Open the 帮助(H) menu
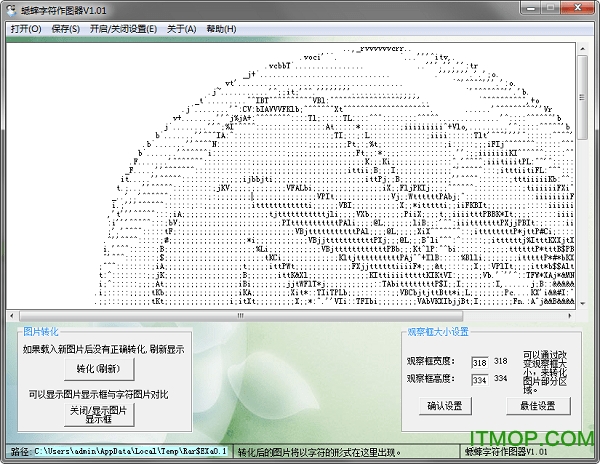 221,29
